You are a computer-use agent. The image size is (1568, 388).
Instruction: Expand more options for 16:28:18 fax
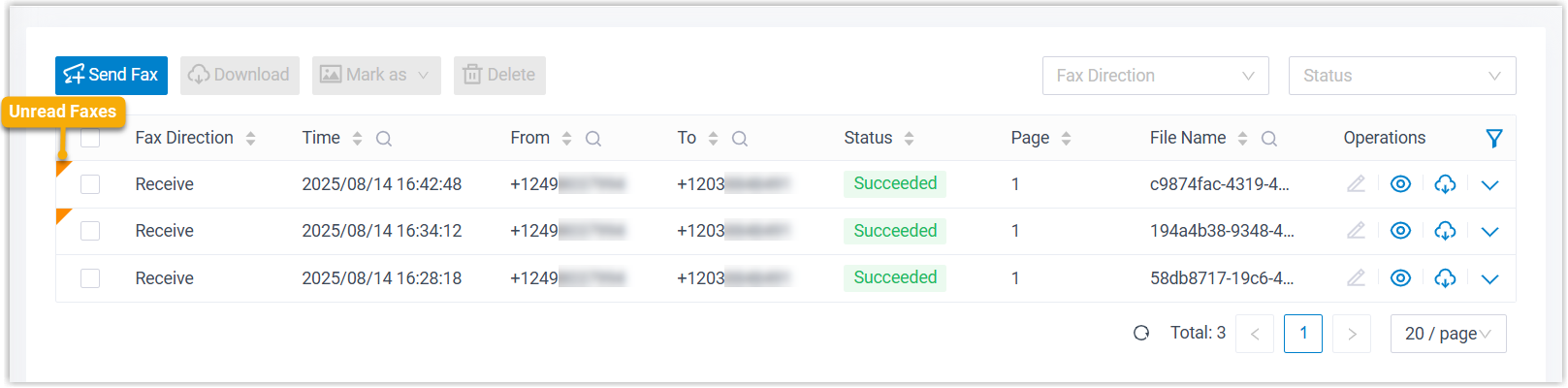coord(1490,279)
